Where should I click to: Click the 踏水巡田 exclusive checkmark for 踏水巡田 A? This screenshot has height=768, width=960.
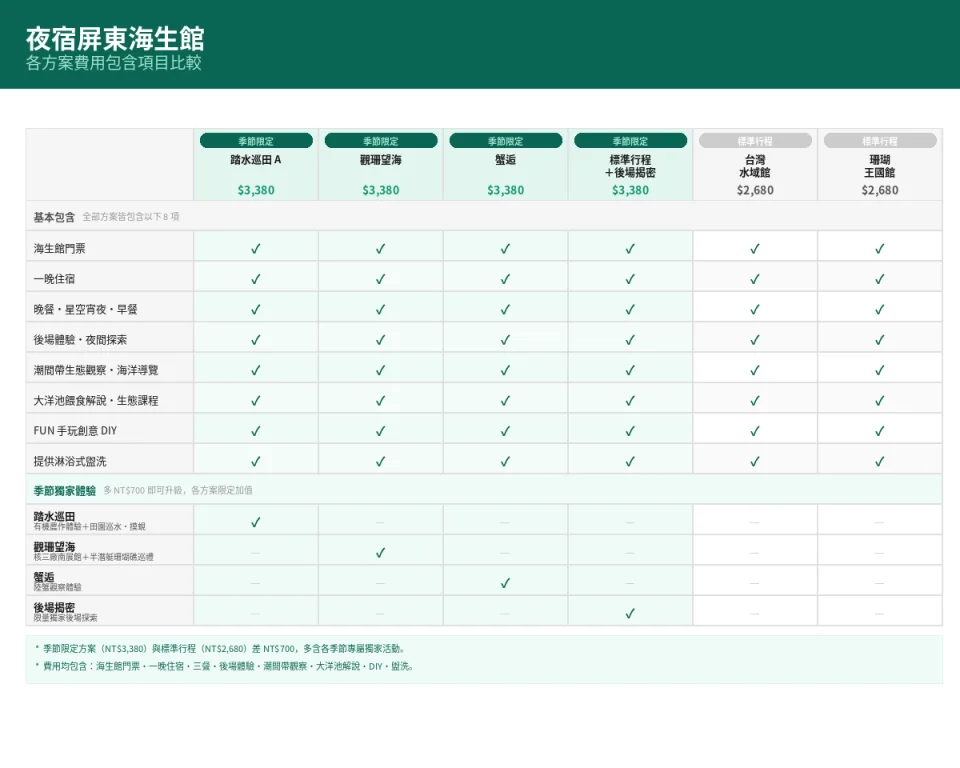pyautogui.click(x=256, y=522)
